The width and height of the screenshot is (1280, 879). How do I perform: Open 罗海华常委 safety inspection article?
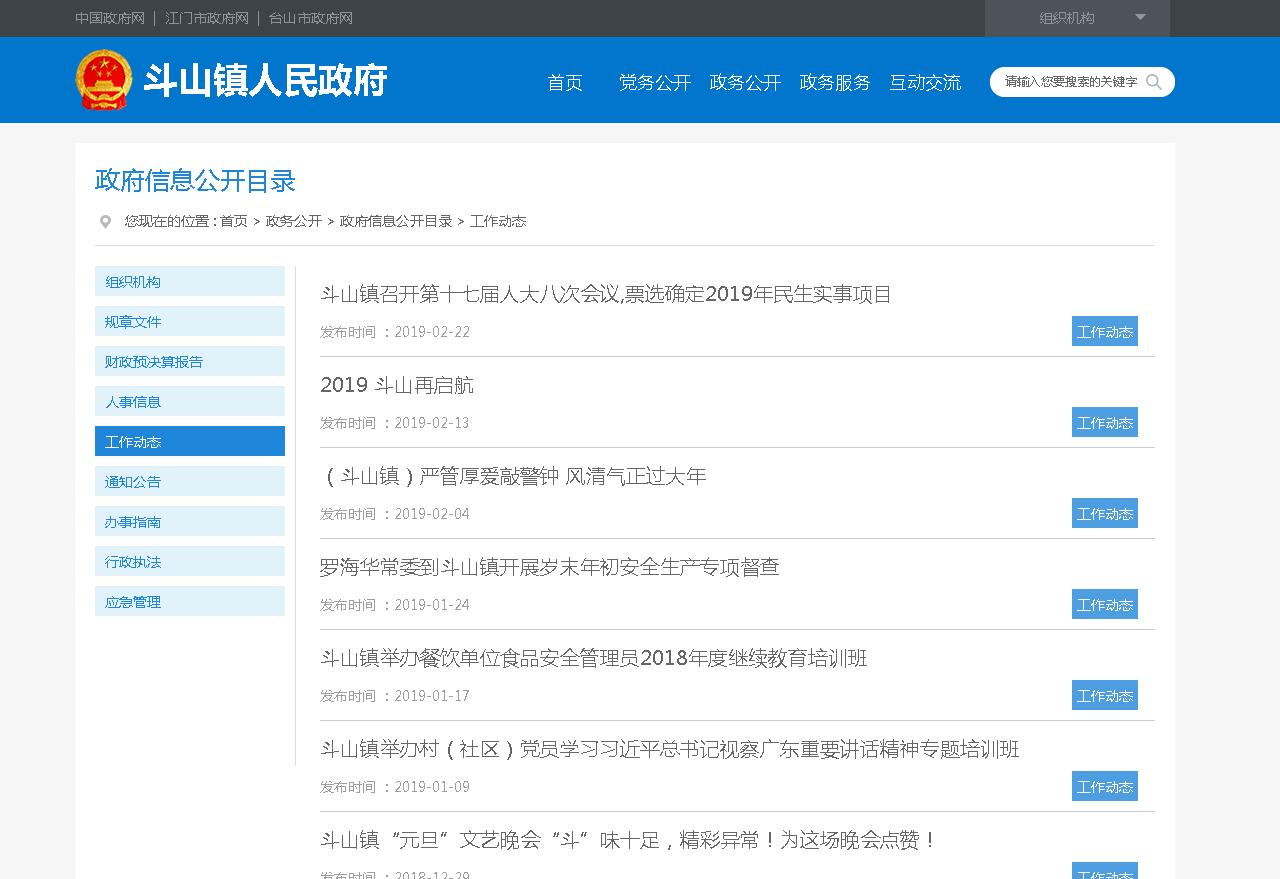tap(549, 568)
